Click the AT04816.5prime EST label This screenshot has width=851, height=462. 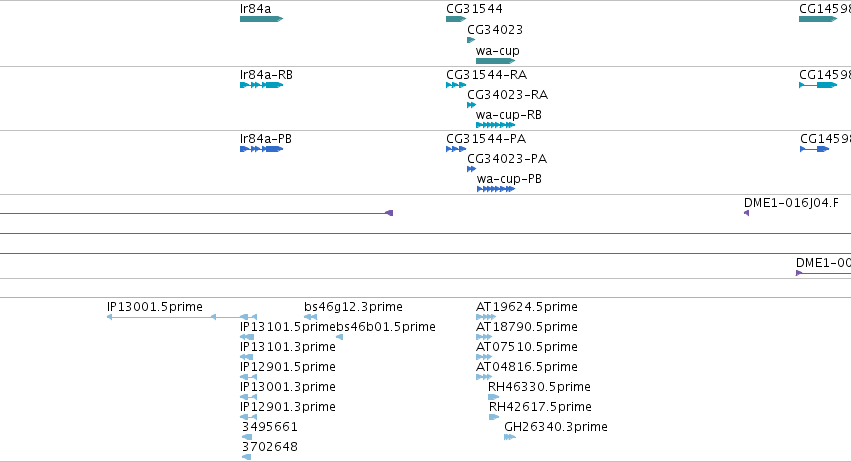pyautogui.click(x=526, y=366)
